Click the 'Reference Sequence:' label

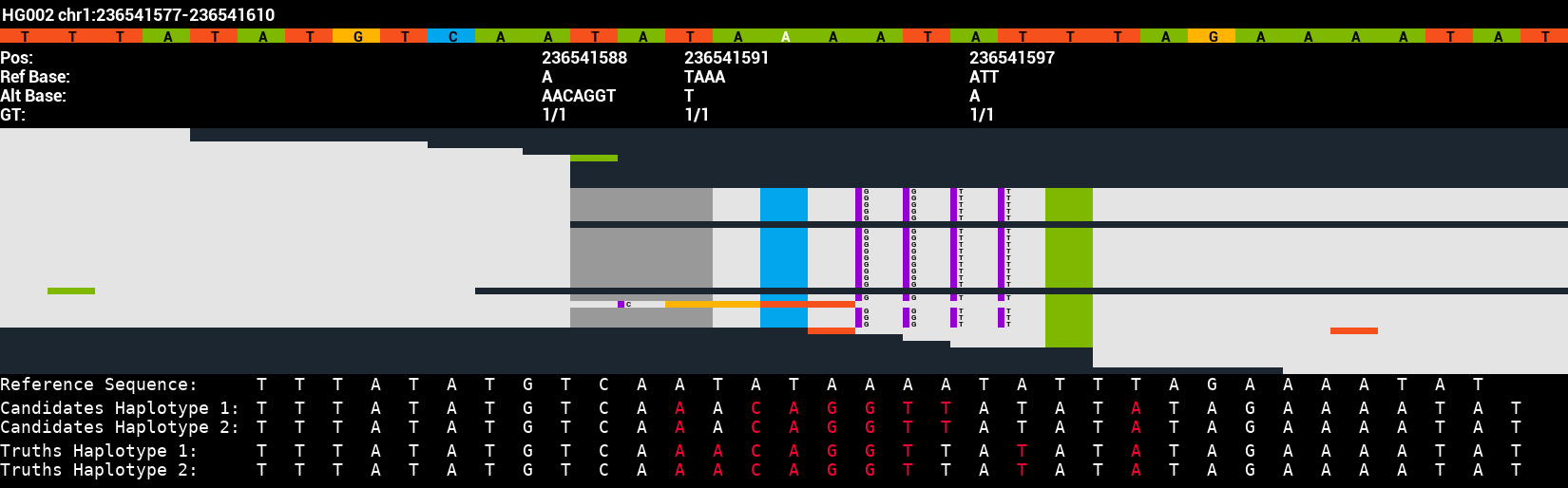[99, 385]
